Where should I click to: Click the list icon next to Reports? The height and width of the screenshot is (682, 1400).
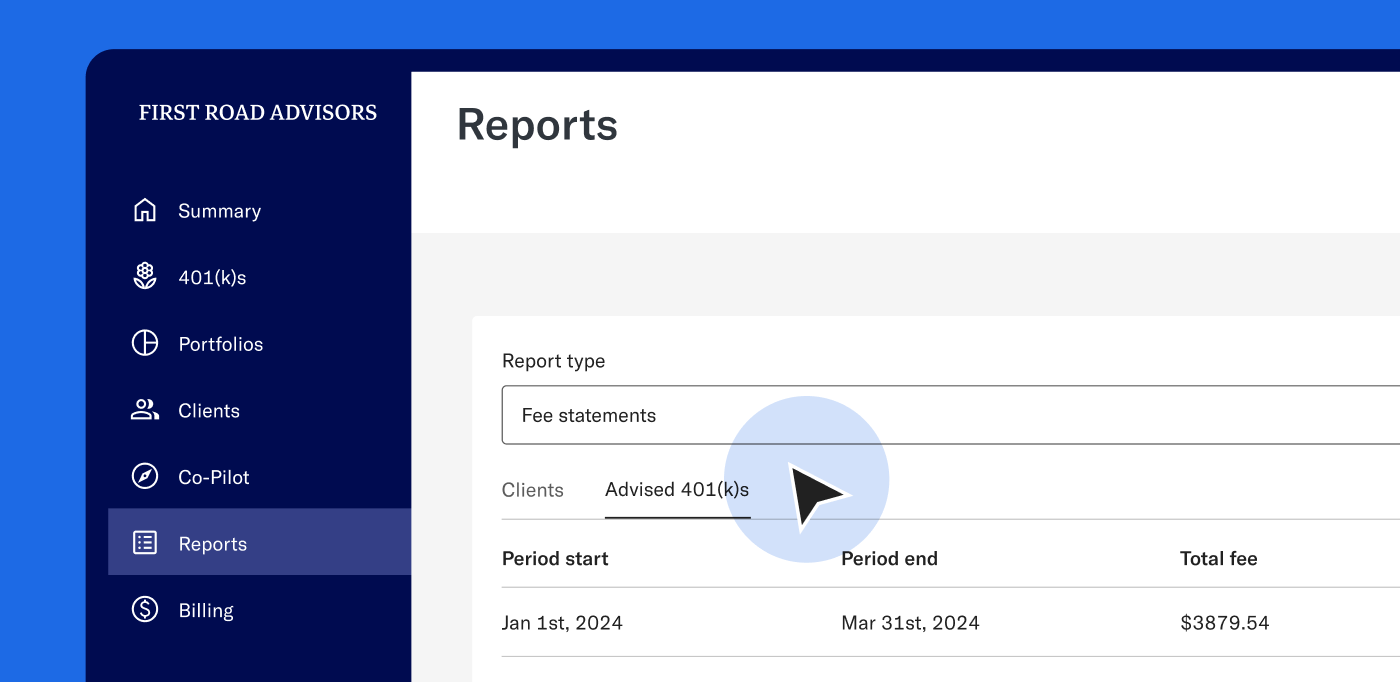(x=145, y=543)
